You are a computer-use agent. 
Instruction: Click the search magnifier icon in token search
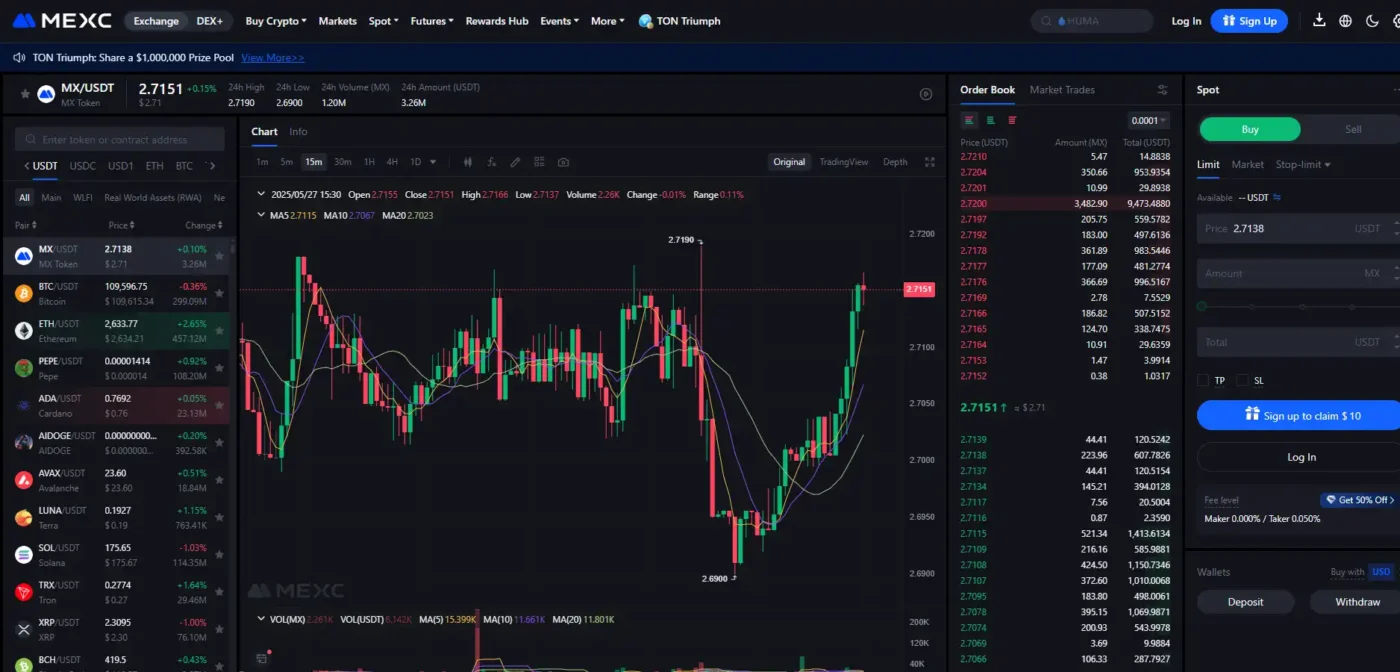pos(31,140)
